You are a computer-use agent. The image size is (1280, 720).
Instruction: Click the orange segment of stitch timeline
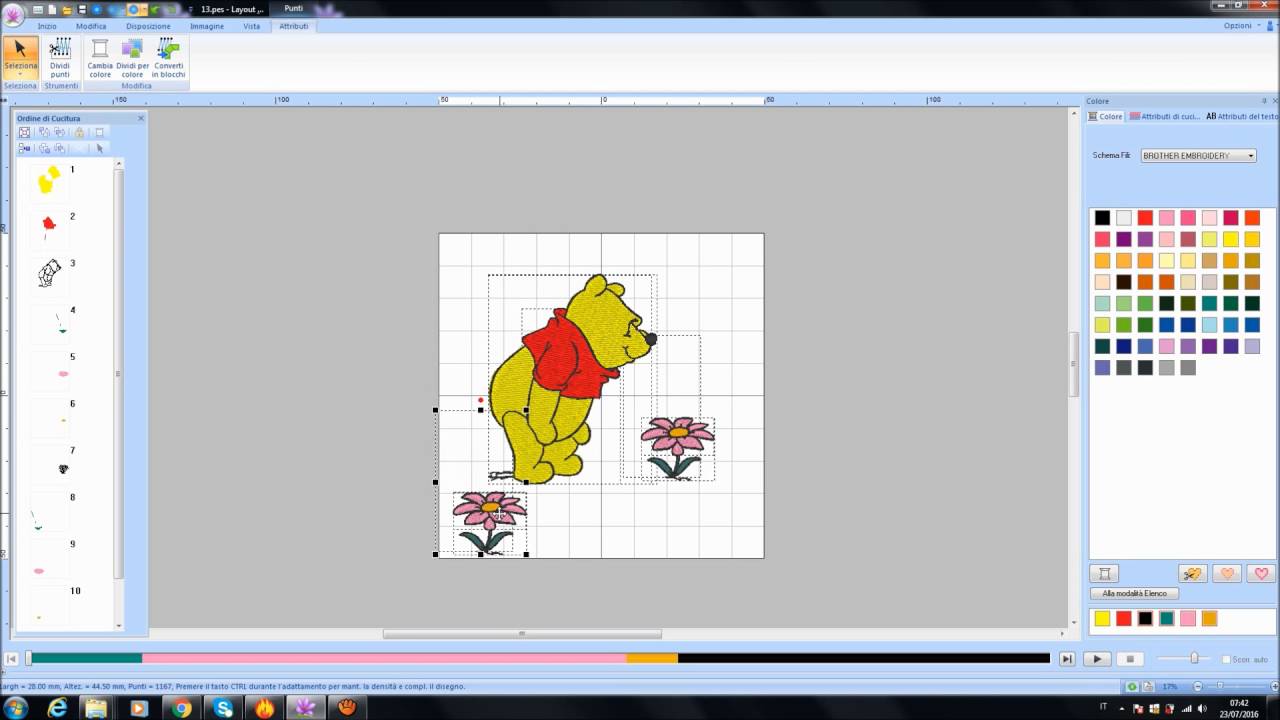click(652, 658)
